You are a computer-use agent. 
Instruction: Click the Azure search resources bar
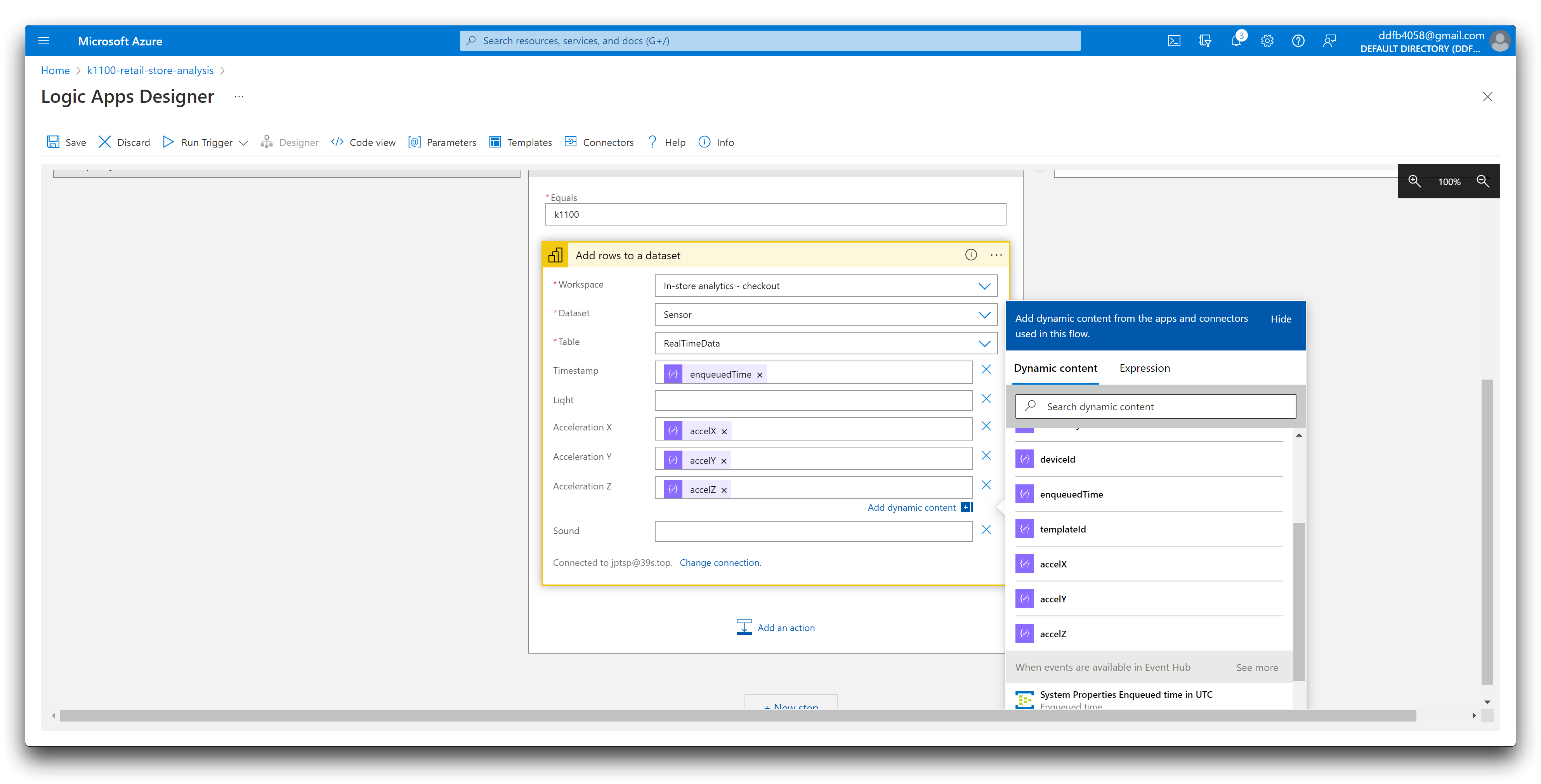pos(769,41)
